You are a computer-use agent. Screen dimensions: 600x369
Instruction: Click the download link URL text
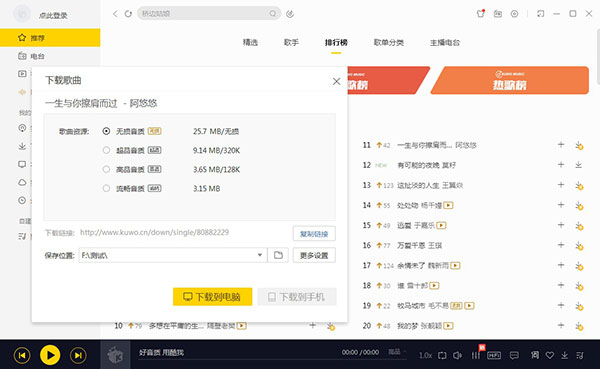tap(154, 232)
